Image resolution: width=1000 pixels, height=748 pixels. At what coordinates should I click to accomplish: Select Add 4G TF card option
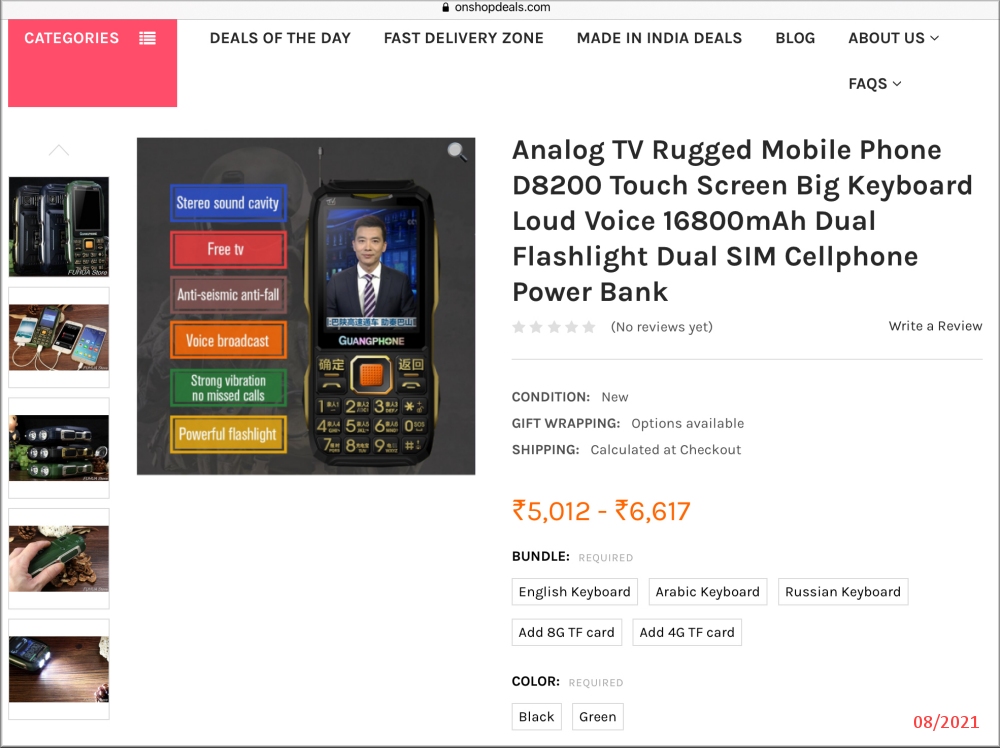click(x=687, y=633)
